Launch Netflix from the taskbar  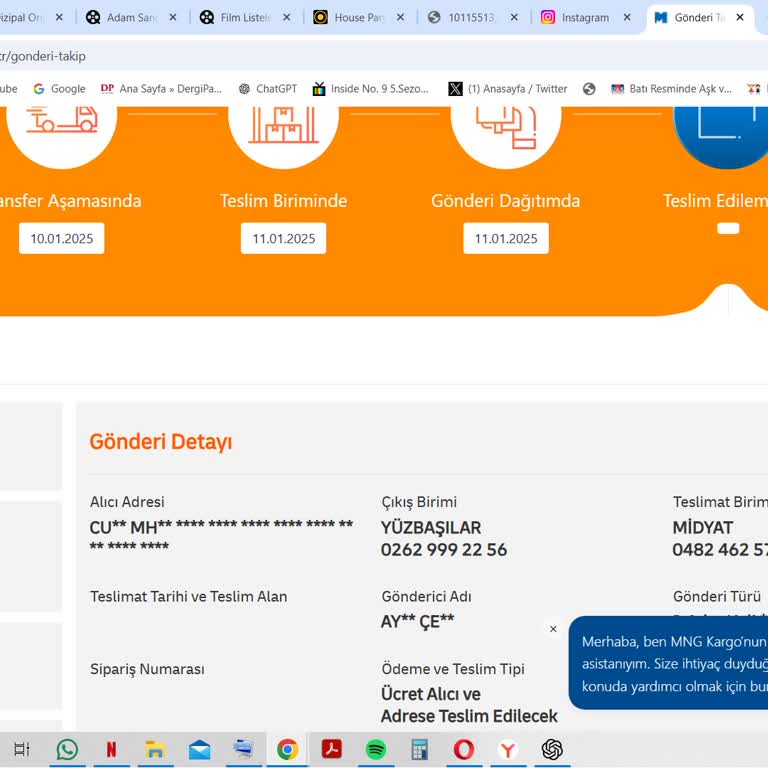[111, 749]
